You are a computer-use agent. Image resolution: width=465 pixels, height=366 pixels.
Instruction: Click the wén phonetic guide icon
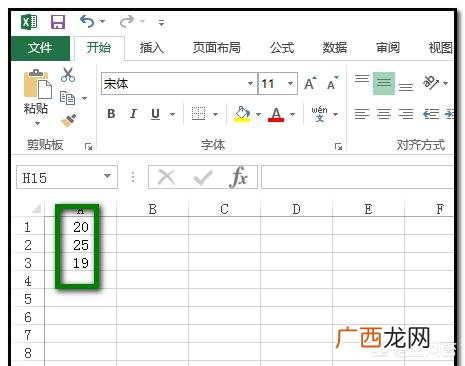point(319,114)
